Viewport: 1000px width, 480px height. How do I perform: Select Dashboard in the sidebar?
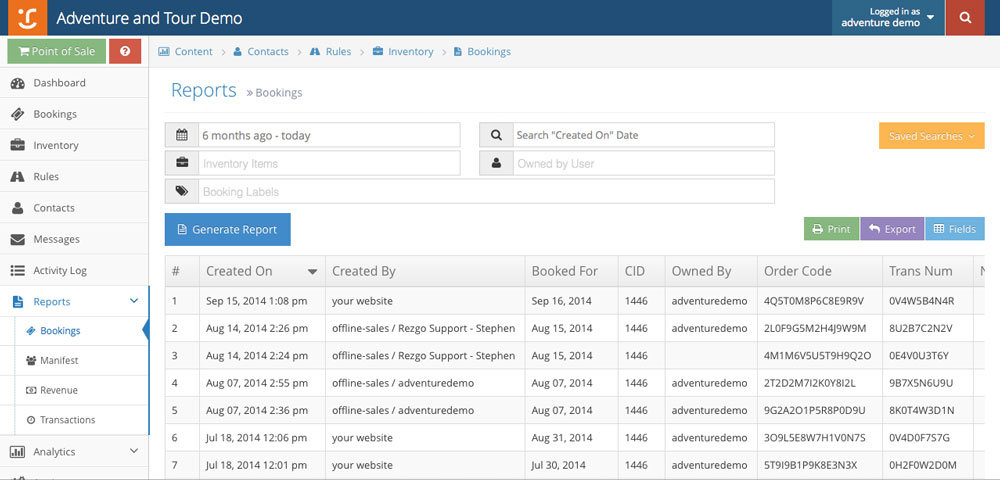point(59,83)
